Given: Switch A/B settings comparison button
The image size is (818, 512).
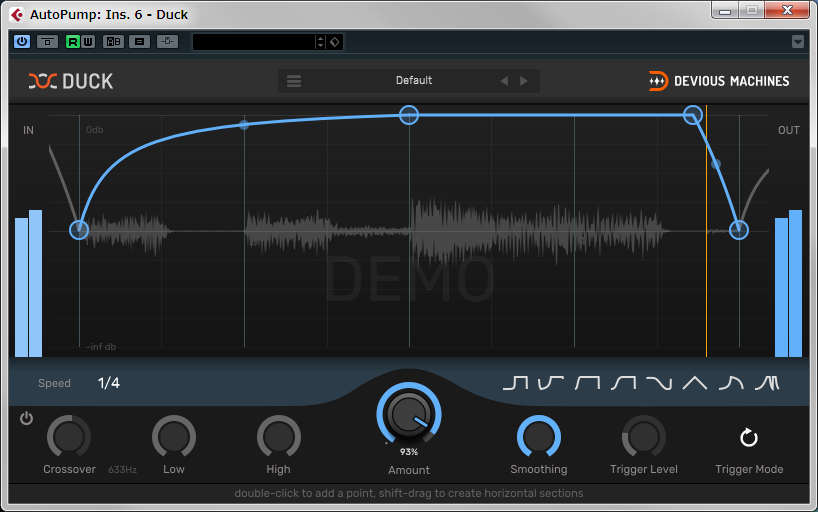Looking at the screenshot, I should tap(113, 41).
